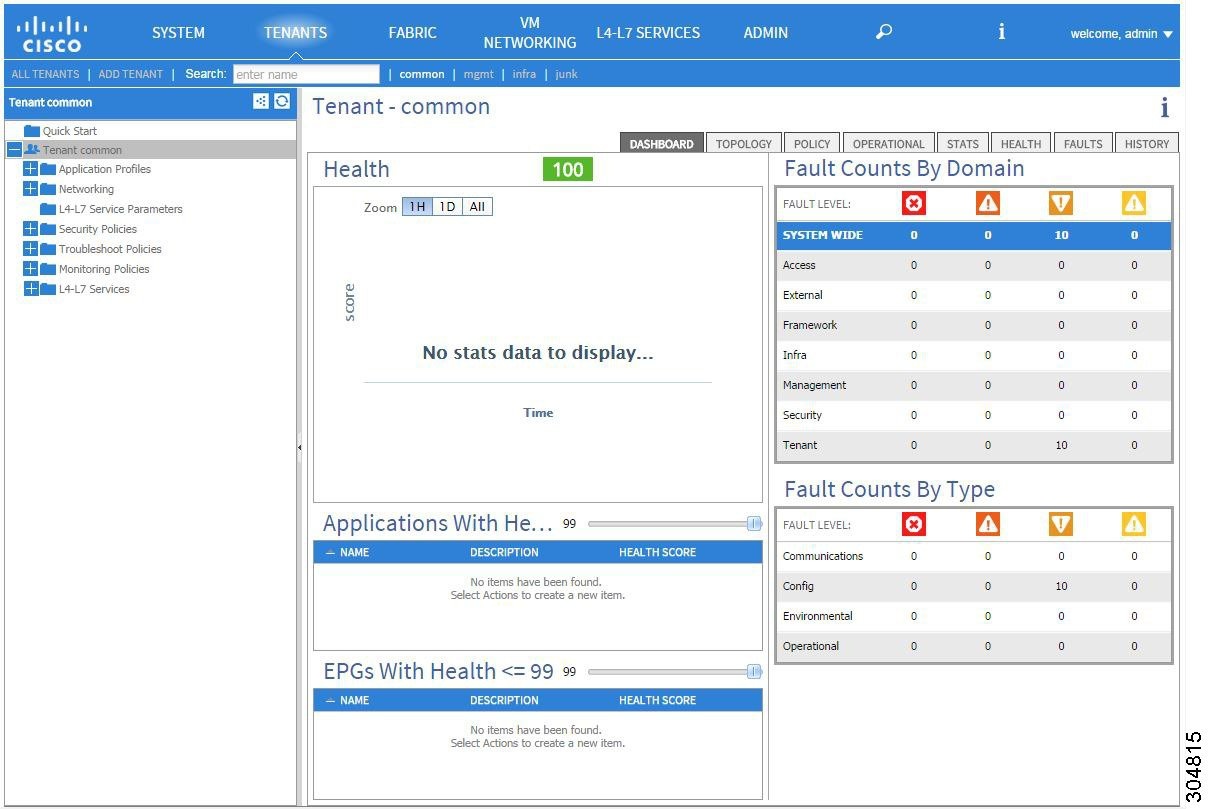Adjust the EPGs With Health slider handle

point(754,672)
